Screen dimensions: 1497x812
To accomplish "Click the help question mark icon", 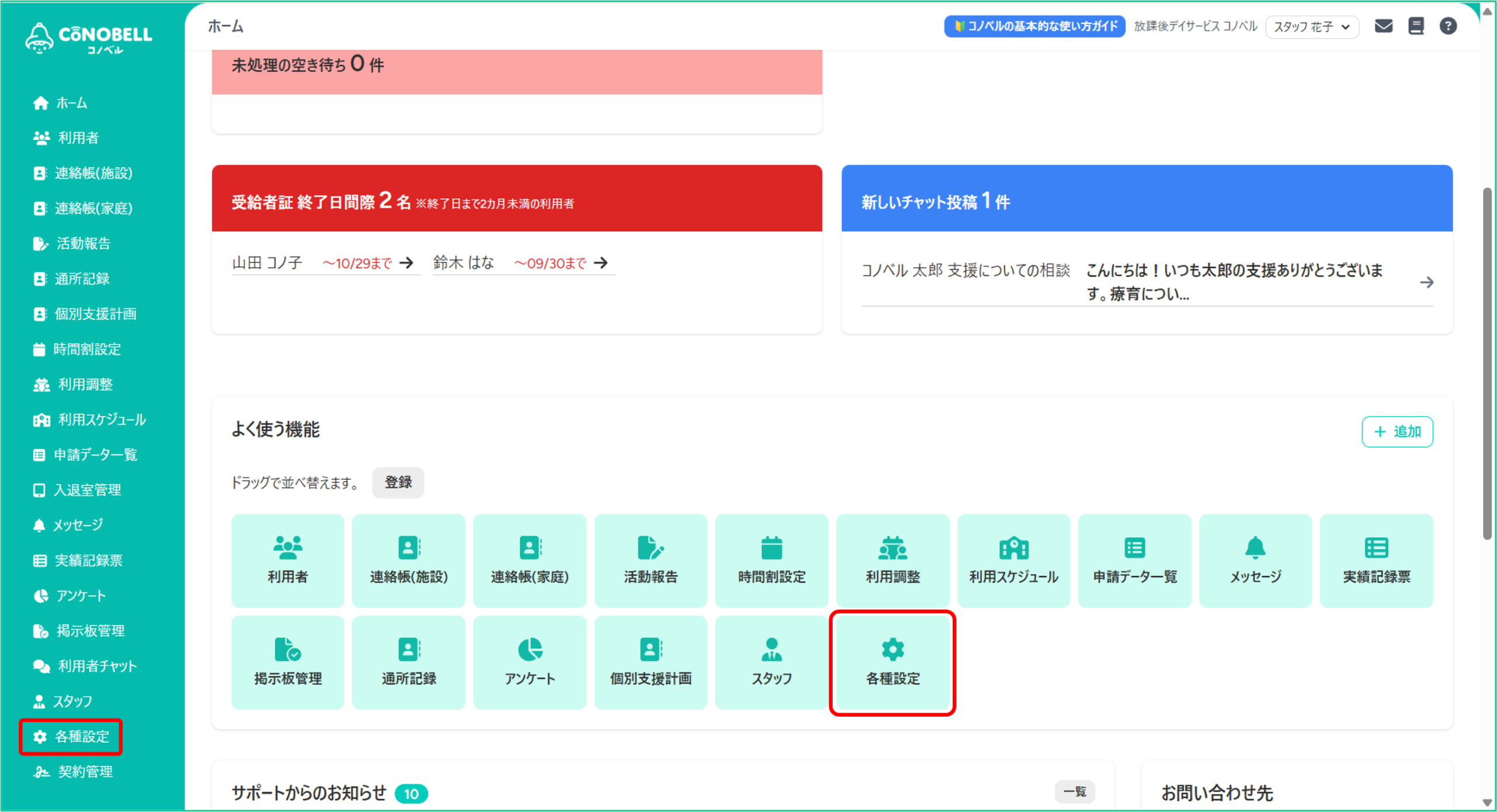I will point(1448,26).
